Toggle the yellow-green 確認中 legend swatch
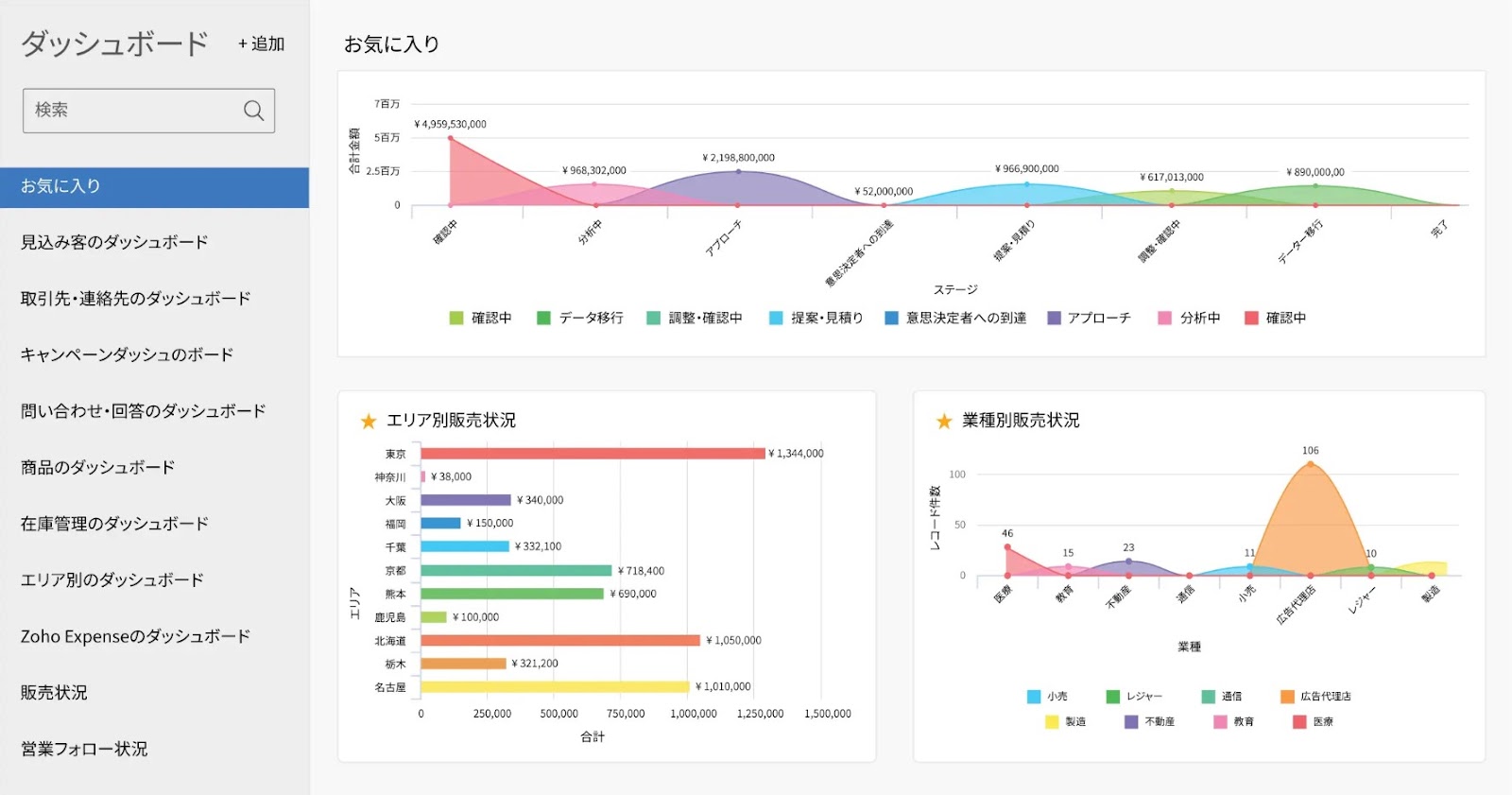 point(456,319)
